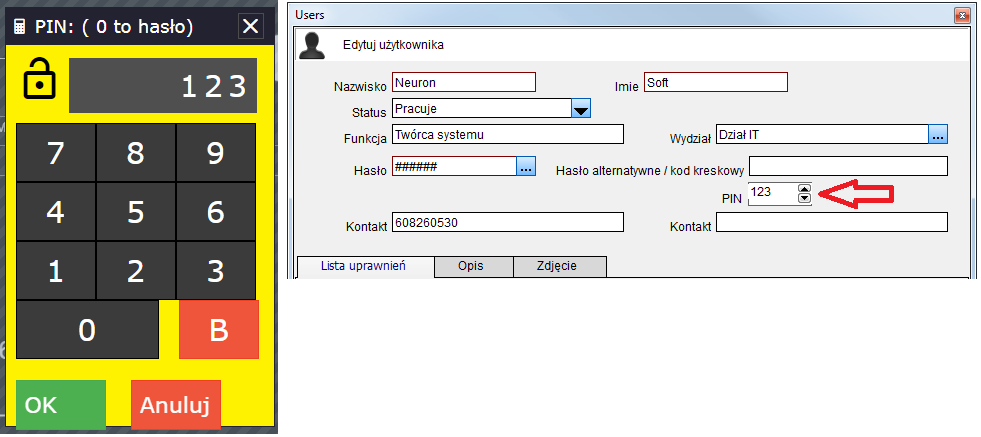Hit the red B backspace key

(x=218, y=329)
